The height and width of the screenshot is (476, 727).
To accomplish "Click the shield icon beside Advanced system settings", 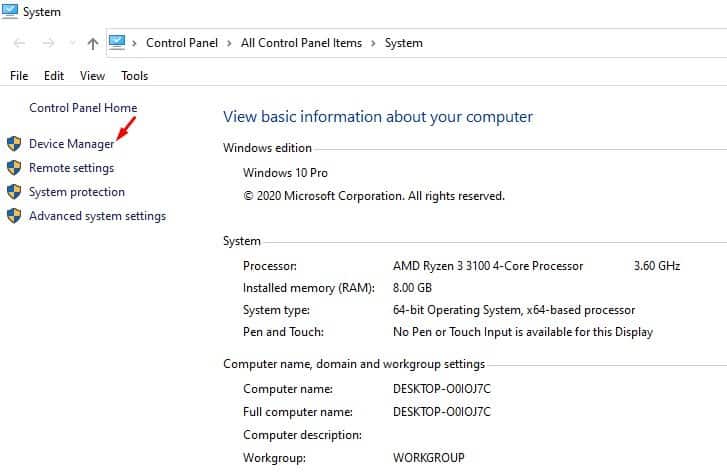I will point(14,216).
